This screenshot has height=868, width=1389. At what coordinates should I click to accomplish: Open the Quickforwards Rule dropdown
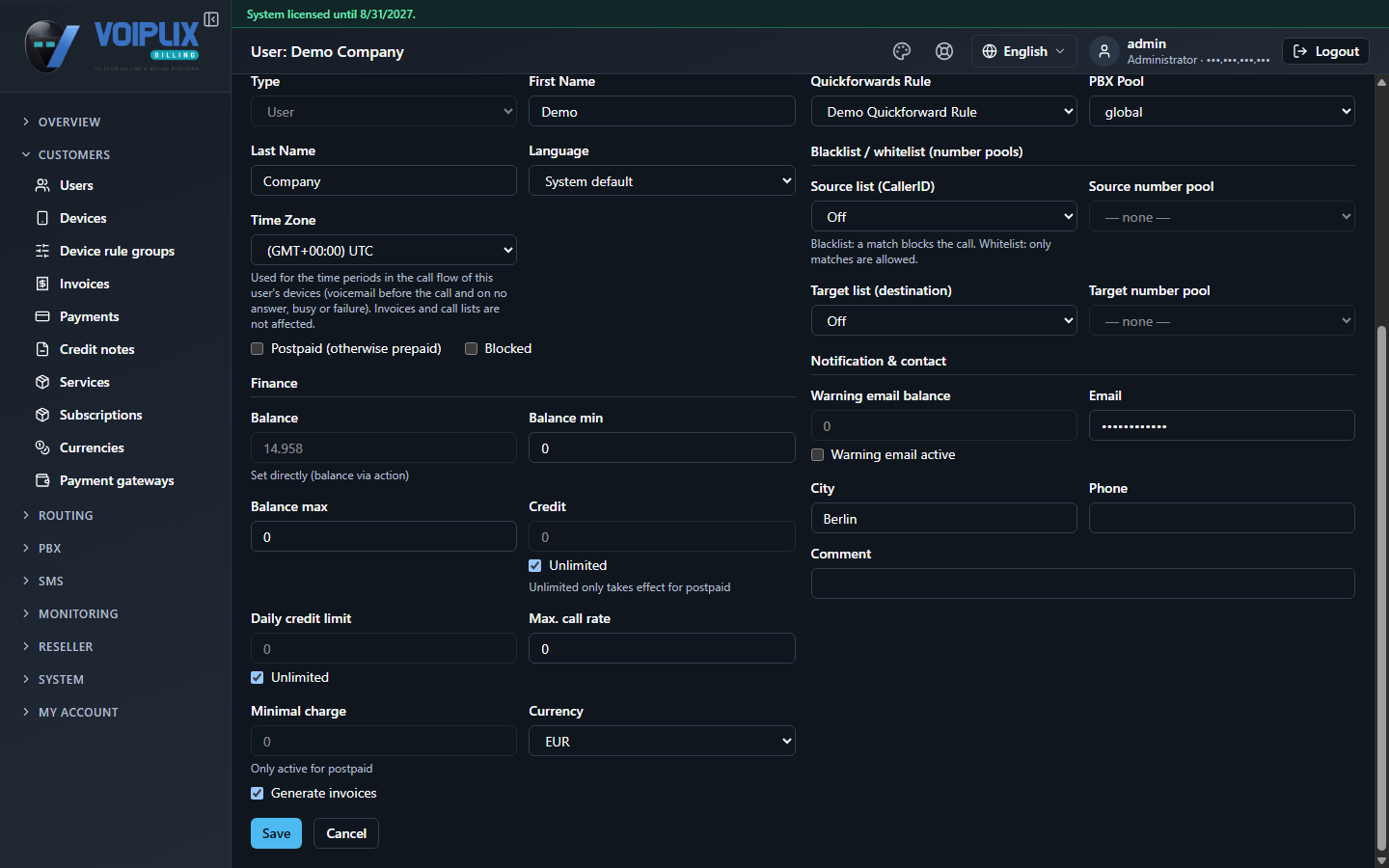pyautogui.click(x=944, y=112)
